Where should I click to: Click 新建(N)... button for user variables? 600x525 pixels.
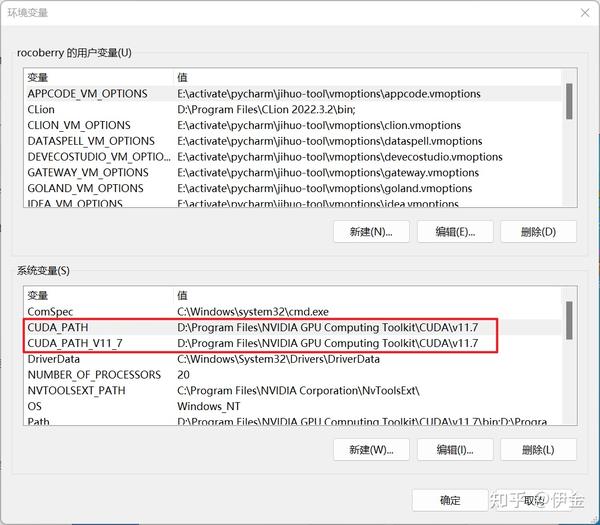371,232
